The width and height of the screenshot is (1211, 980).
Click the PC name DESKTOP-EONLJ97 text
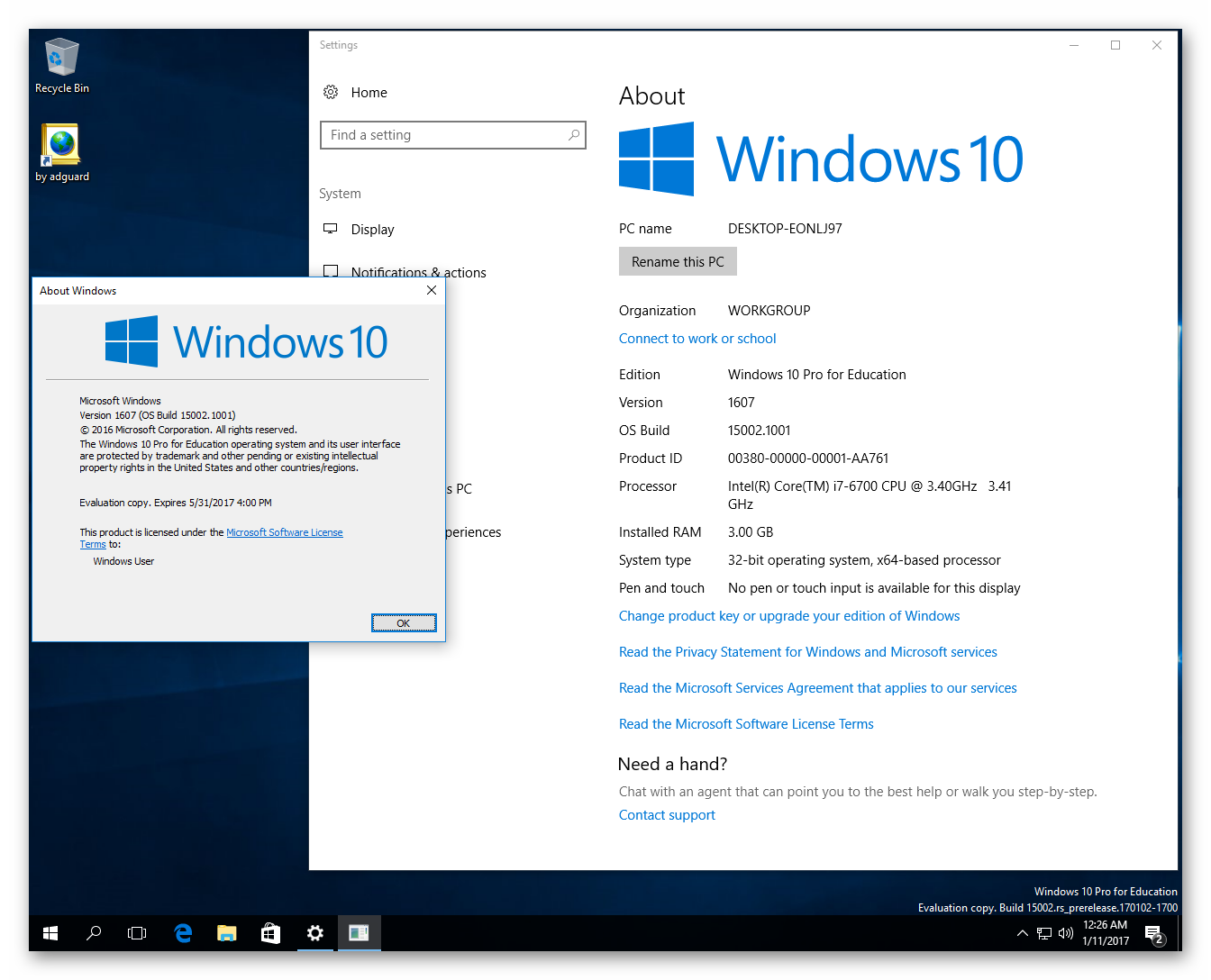click(x=785, y=229)
